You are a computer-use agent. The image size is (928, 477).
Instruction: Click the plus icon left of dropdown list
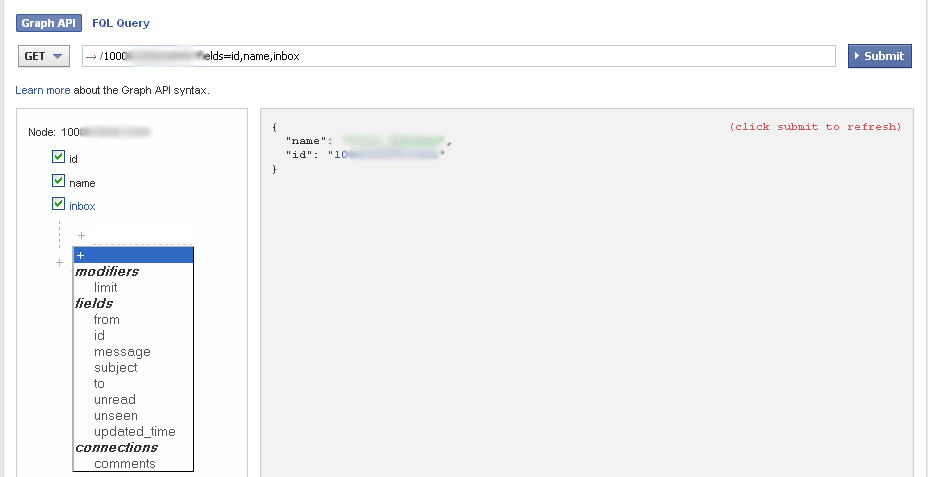[x=59, y=262]
